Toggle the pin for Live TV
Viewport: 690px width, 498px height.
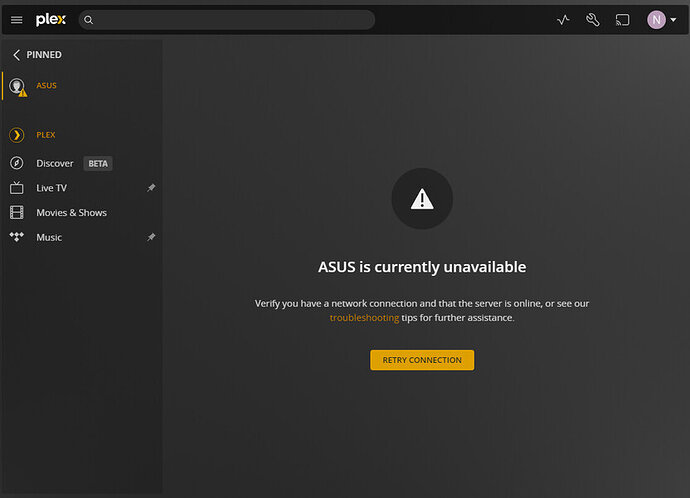point(151,188)
